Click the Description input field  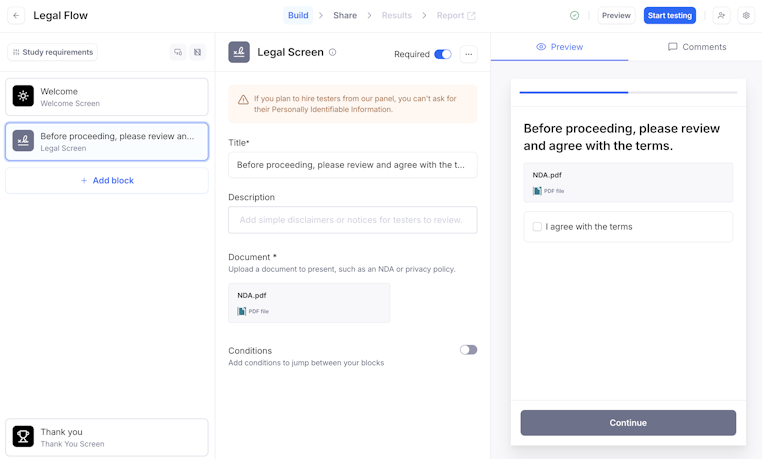point(353,220)
